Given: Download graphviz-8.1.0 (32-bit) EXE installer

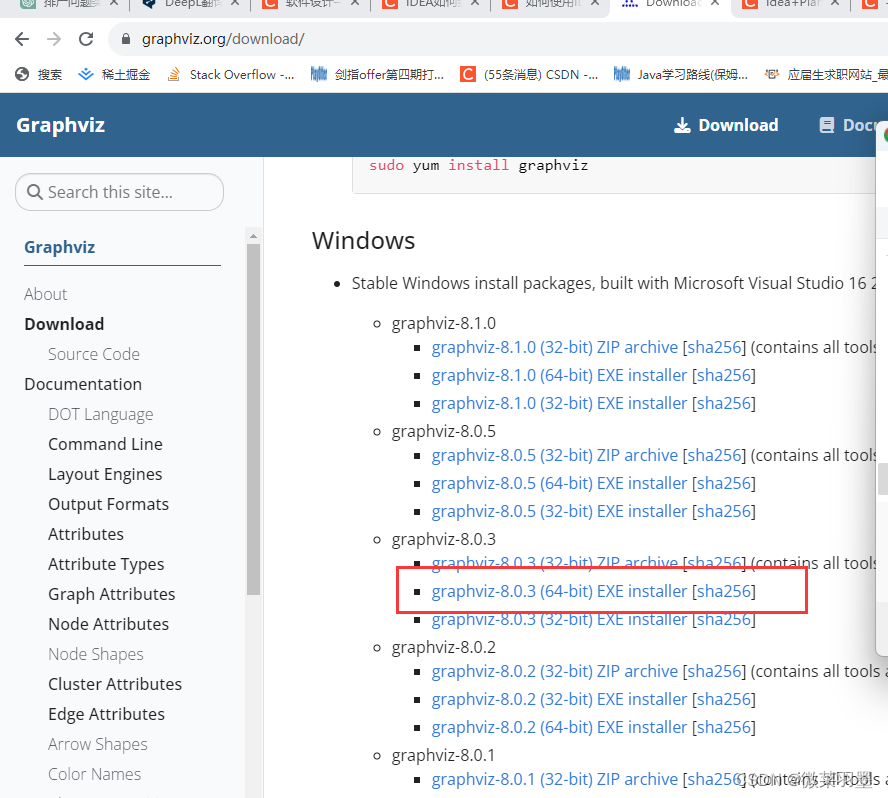Looking at the screenshot, I should [x=559, y=404].
